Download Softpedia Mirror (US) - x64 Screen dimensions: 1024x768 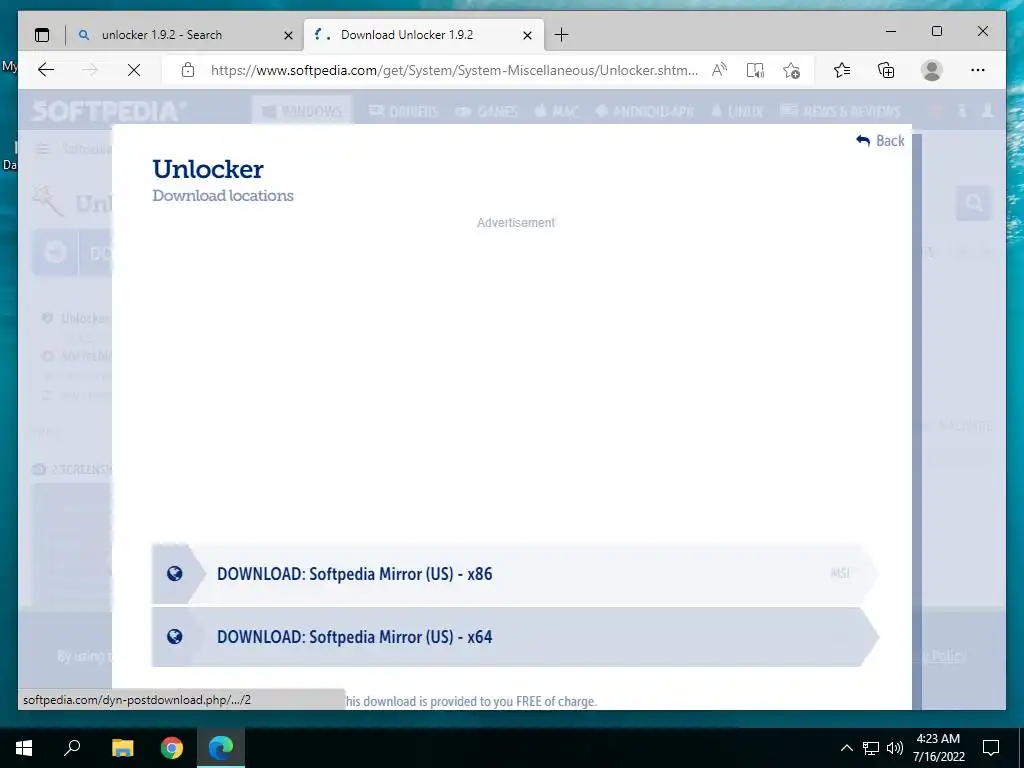(515, 637)
